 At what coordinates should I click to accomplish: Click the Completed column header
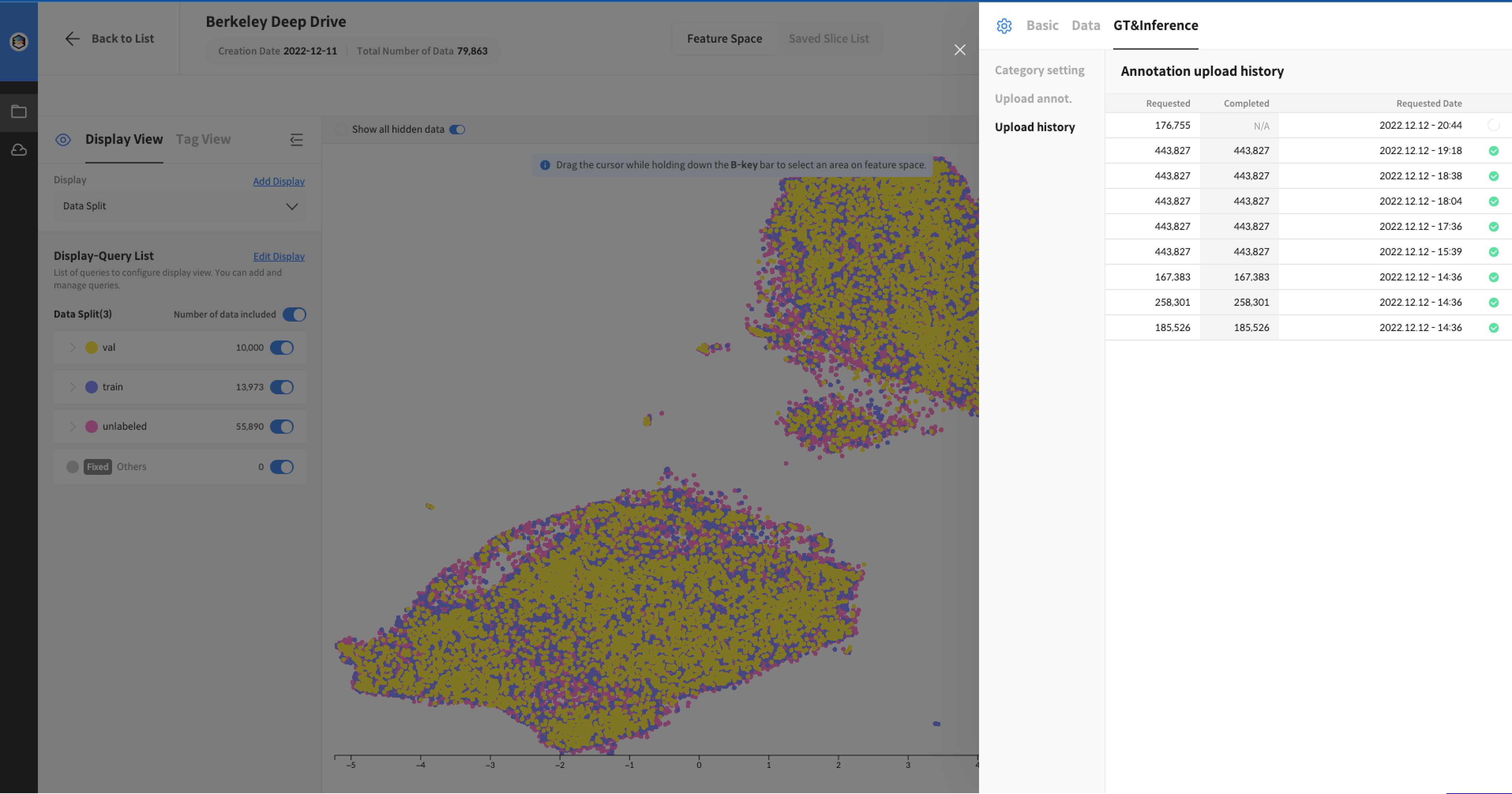pos(1246,103)
